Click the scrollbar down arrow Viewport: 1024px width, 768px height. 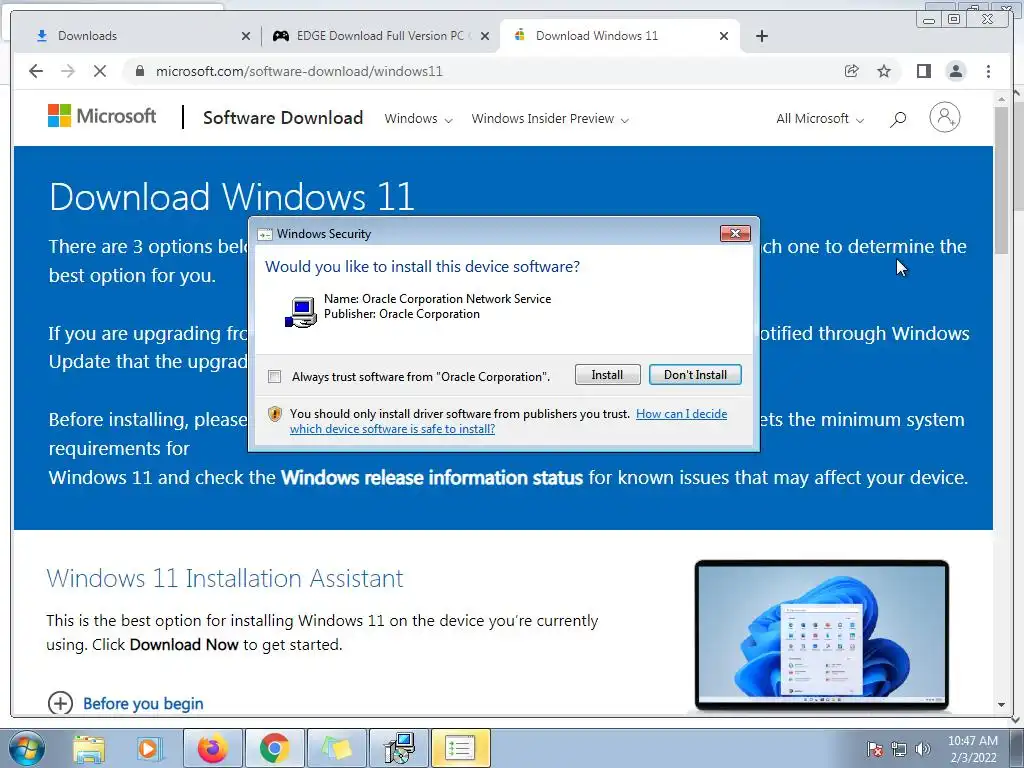point(1002,705)
